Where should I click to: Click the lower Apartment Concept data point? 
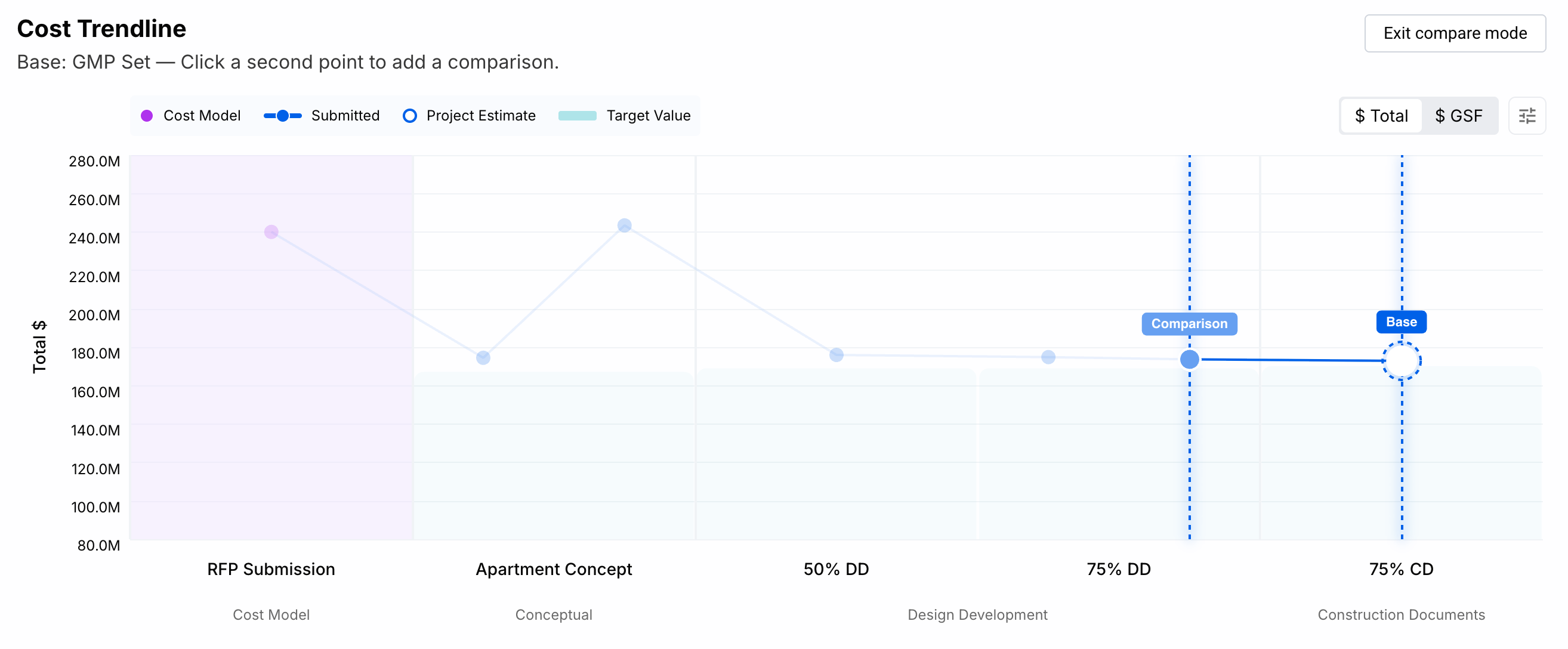point(483,357)
